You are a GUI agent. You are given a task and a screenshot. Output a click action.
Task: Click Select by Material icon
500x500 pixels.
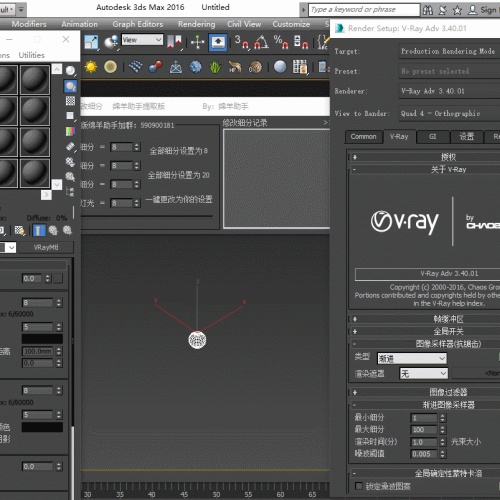70,177
